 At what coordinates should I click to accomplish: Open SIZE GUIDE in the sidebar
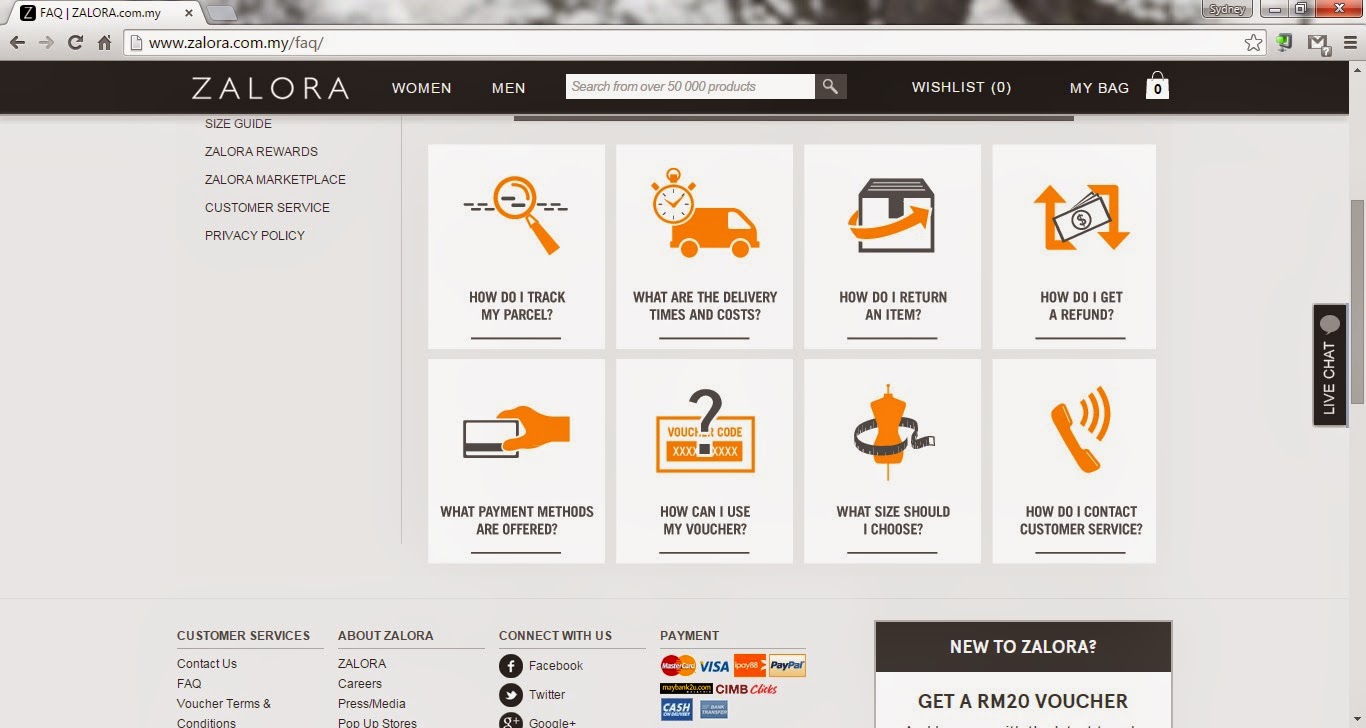point(238,124)
